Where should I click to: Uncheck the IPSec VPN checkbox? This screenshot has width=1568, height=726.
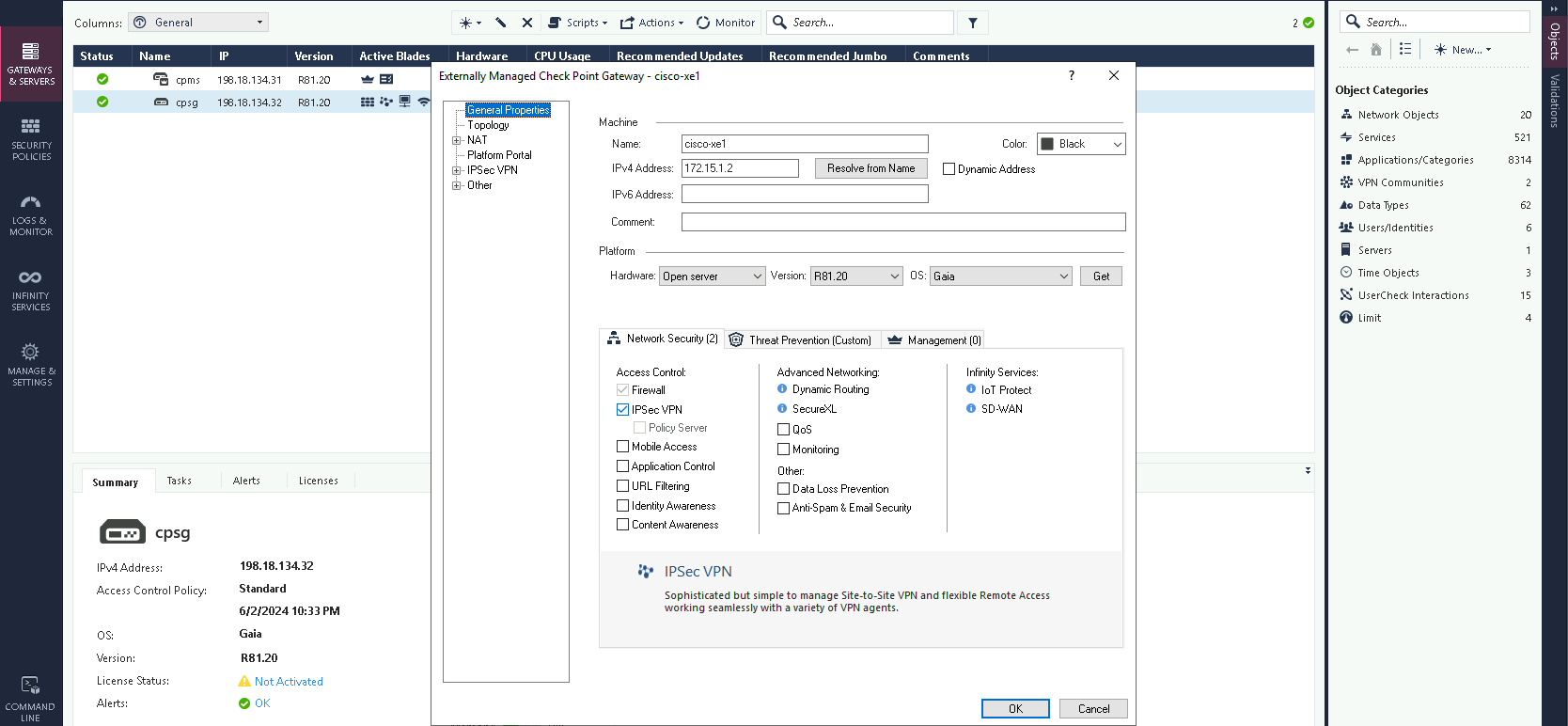tap(622, 410)
